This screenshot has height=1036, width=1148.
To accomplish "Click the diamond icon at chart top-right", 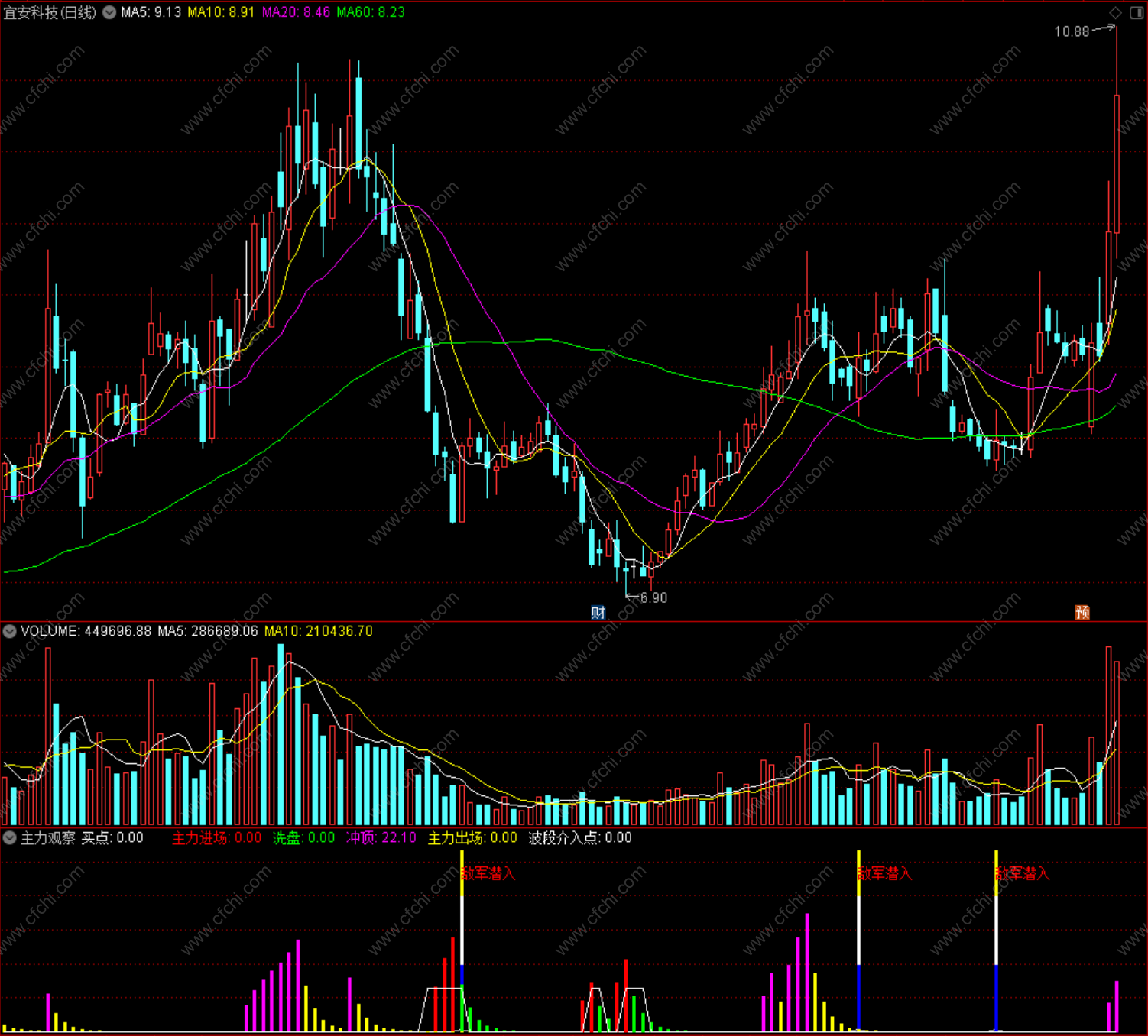I will tap(1116, 12).
